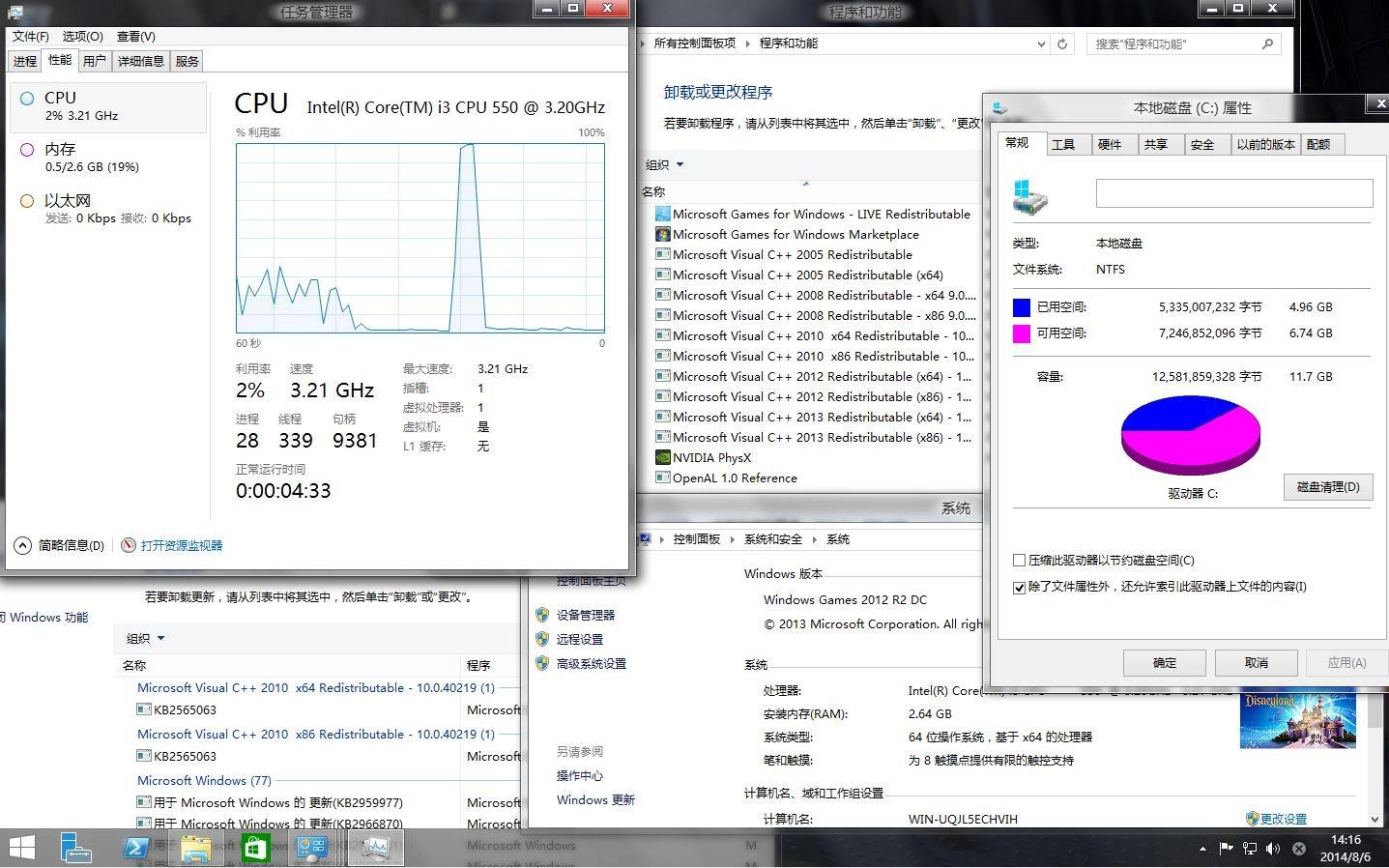
Task: Click the network tray icon
Action: 1250,849
